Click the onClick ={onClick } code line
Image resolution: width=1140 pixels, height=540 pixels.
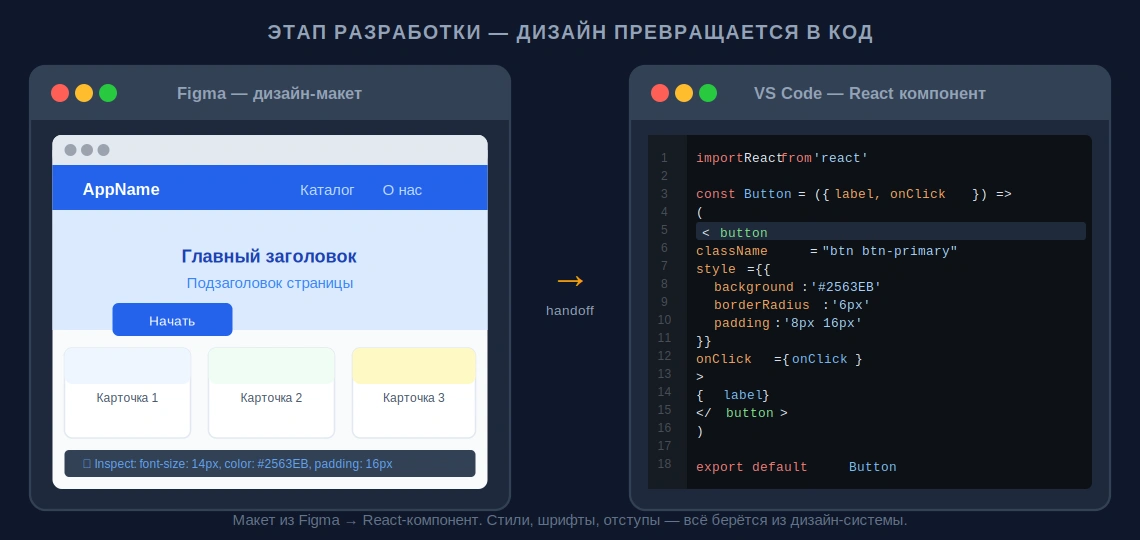(779, 359)
